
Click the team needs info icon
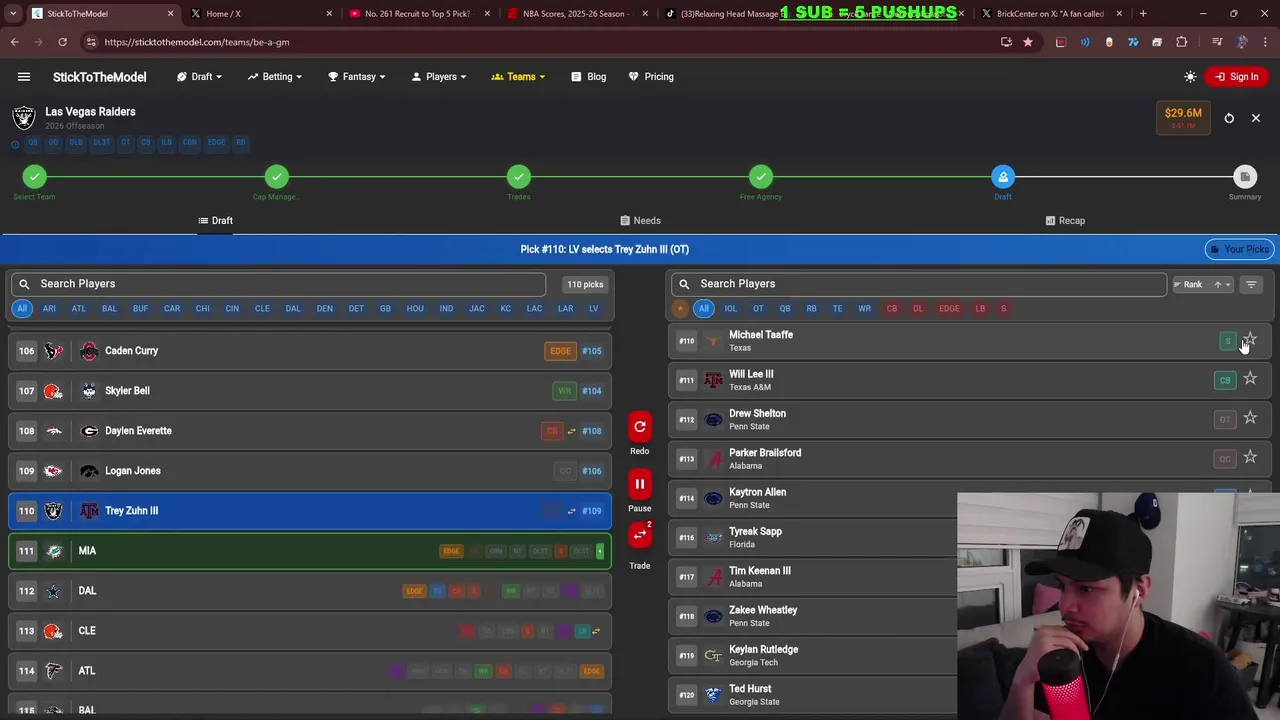pyautogui.click(x=15, y=144)
